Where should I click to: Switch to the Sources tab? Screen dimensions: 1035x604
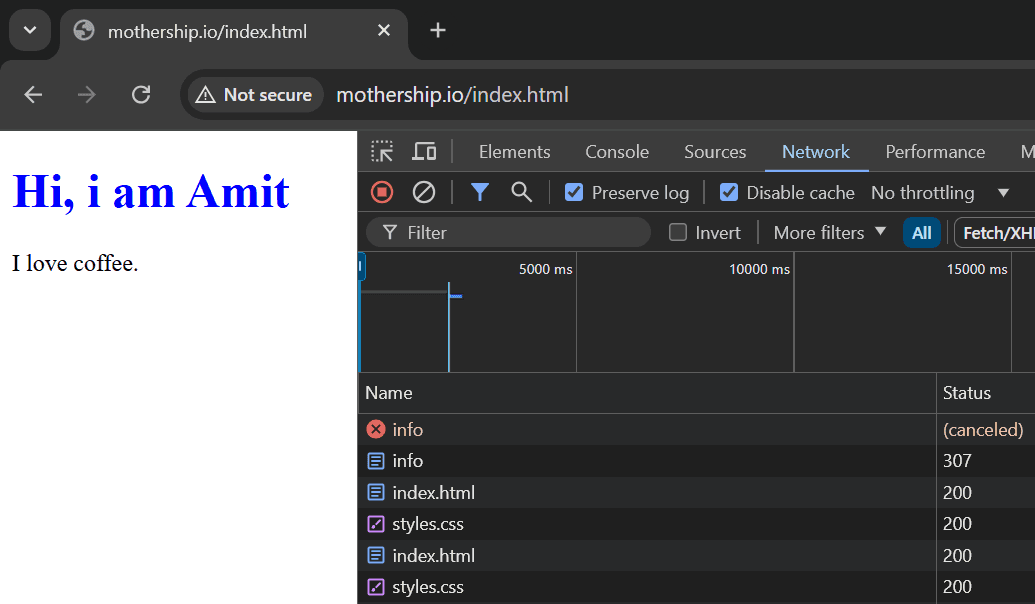[x=715, y=152]
